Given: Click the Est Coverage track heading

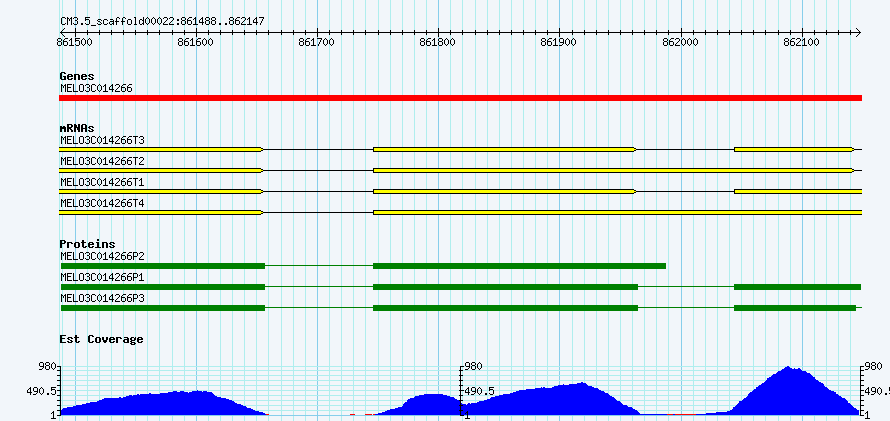Looking at the screenshot, I should tap(101, 339).
